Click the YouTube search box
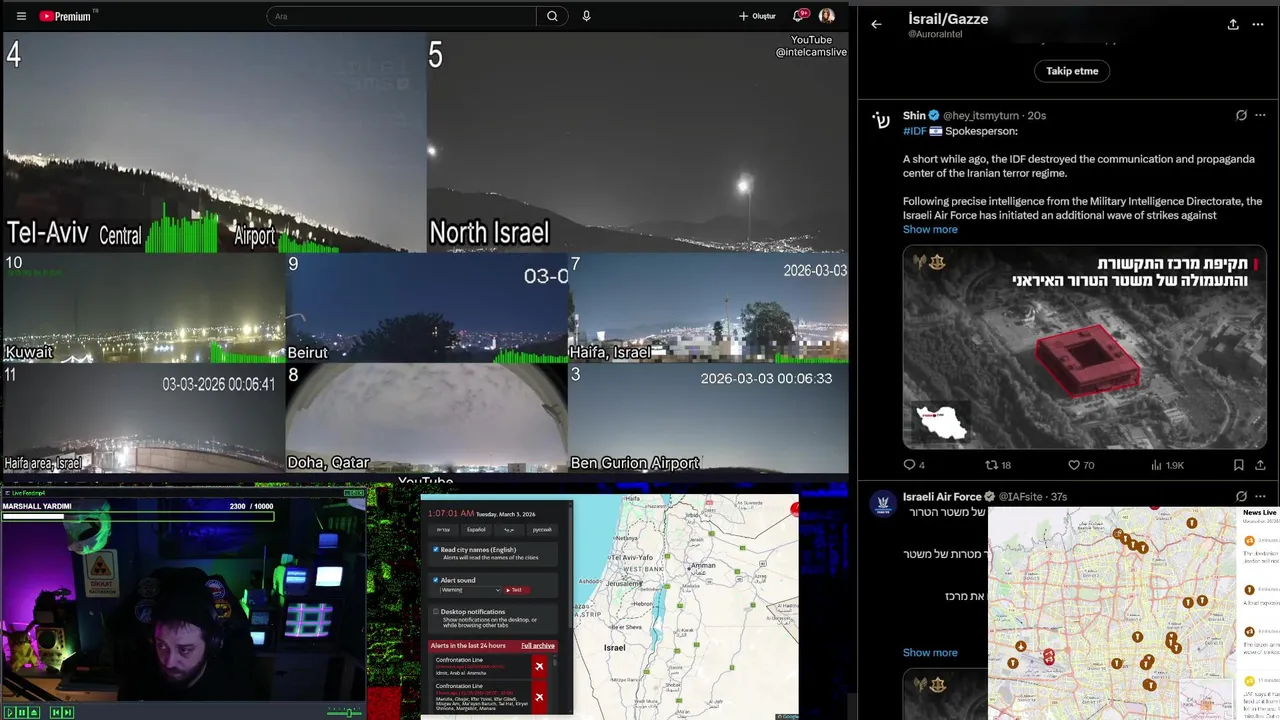 point(401,16)
